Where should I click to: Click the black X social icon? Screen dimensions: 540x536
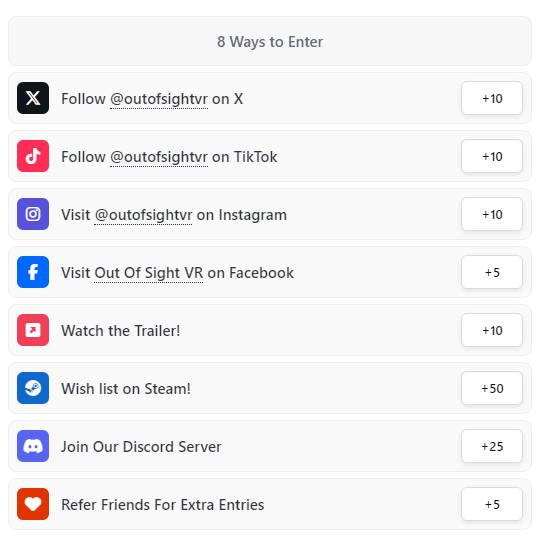pyautogui.click(x=33, y=98)
